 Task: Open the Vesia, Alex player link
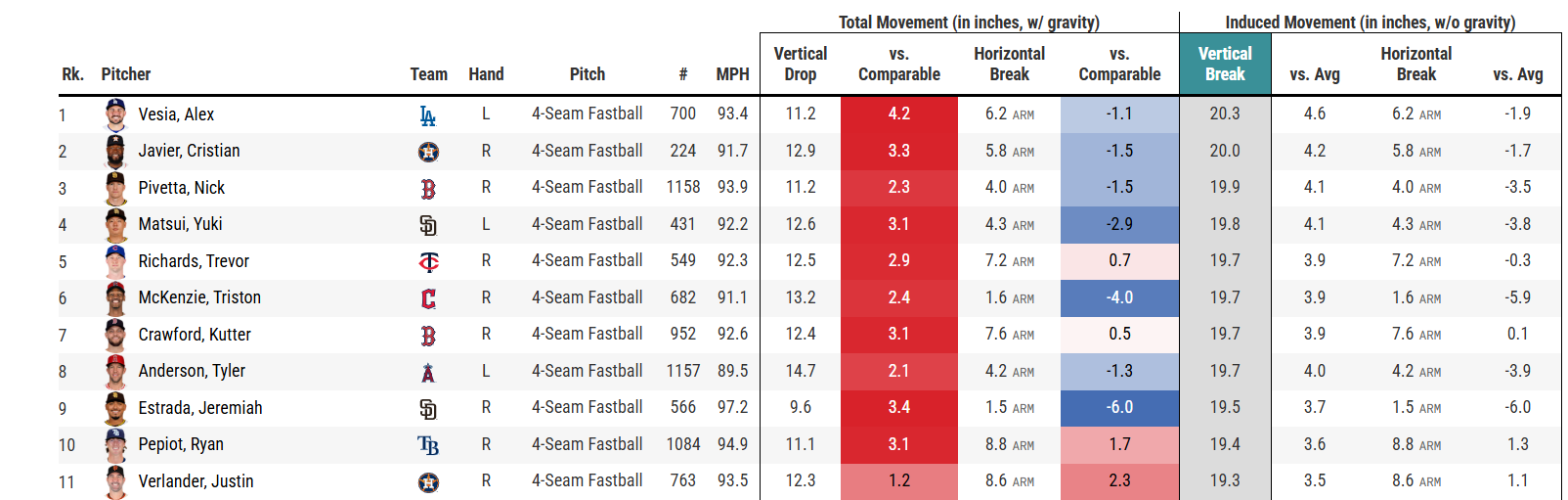tap(176, 114)
